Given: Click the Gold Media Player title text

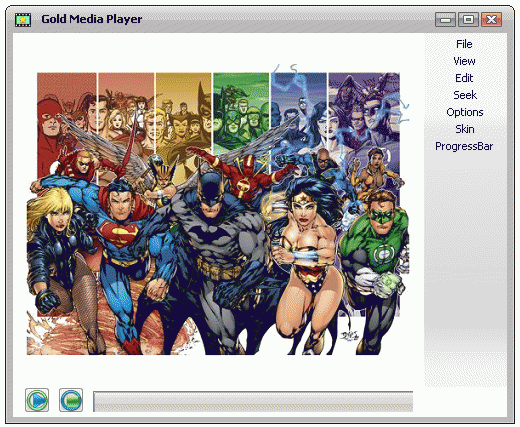Looking at the screenshot, I should click(x=92, y=19).
